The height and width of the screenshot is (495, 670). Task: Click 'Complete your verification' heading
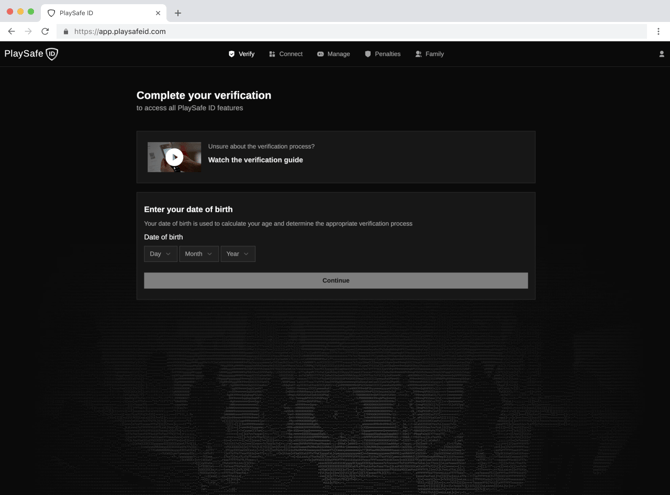204,95
